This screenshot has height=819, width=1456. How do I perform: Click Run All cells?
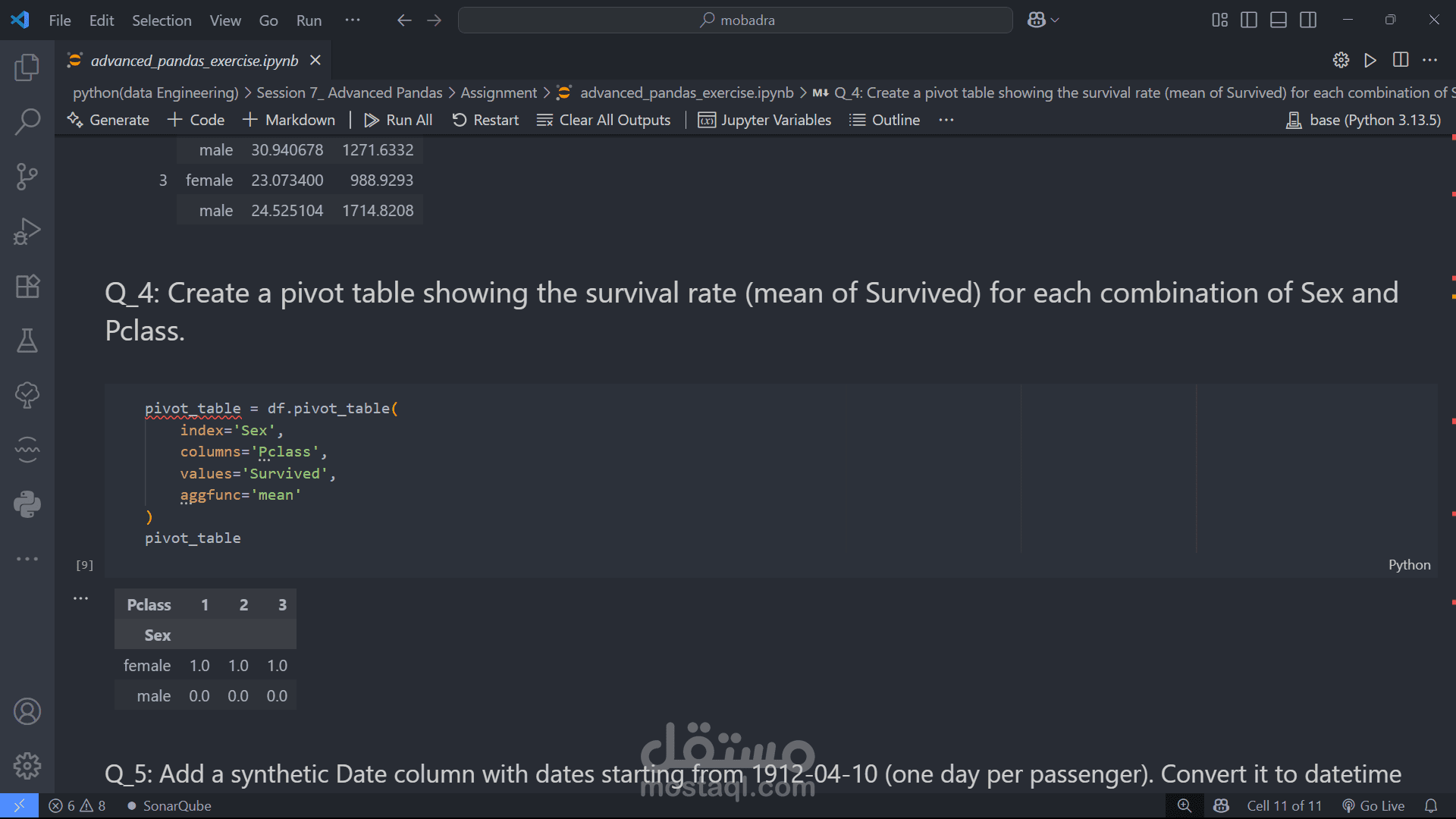399,120
